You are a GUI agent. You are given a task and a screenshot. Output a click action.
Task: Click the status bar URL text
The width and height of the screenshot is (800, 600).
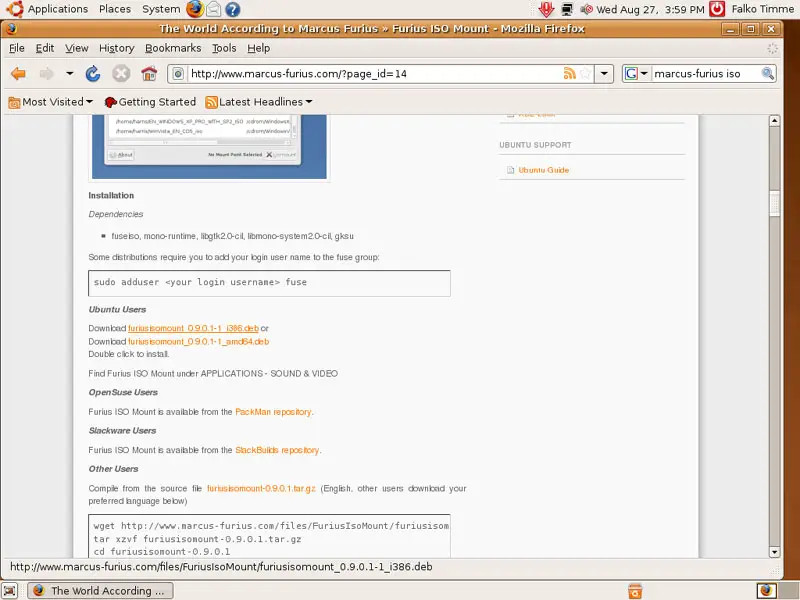[x=221, y=567]
